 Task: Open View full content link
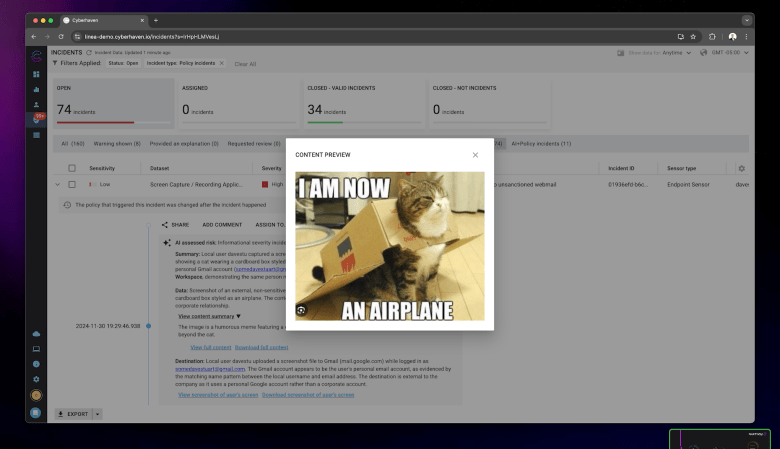coord(211,348)
